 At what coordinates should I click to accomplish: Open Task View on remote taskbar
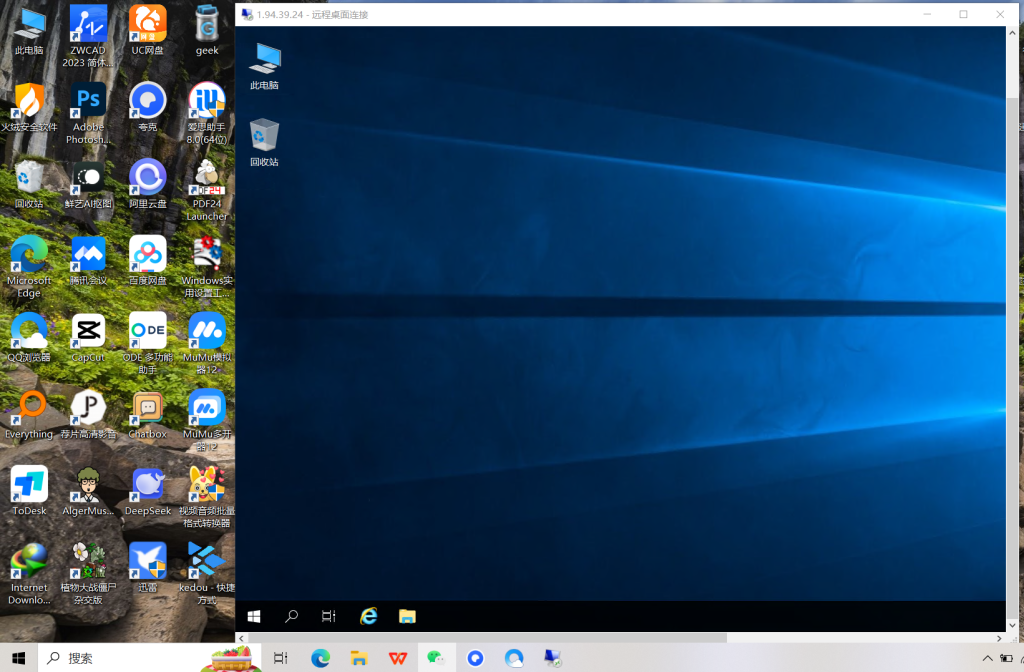coord(328,616)
